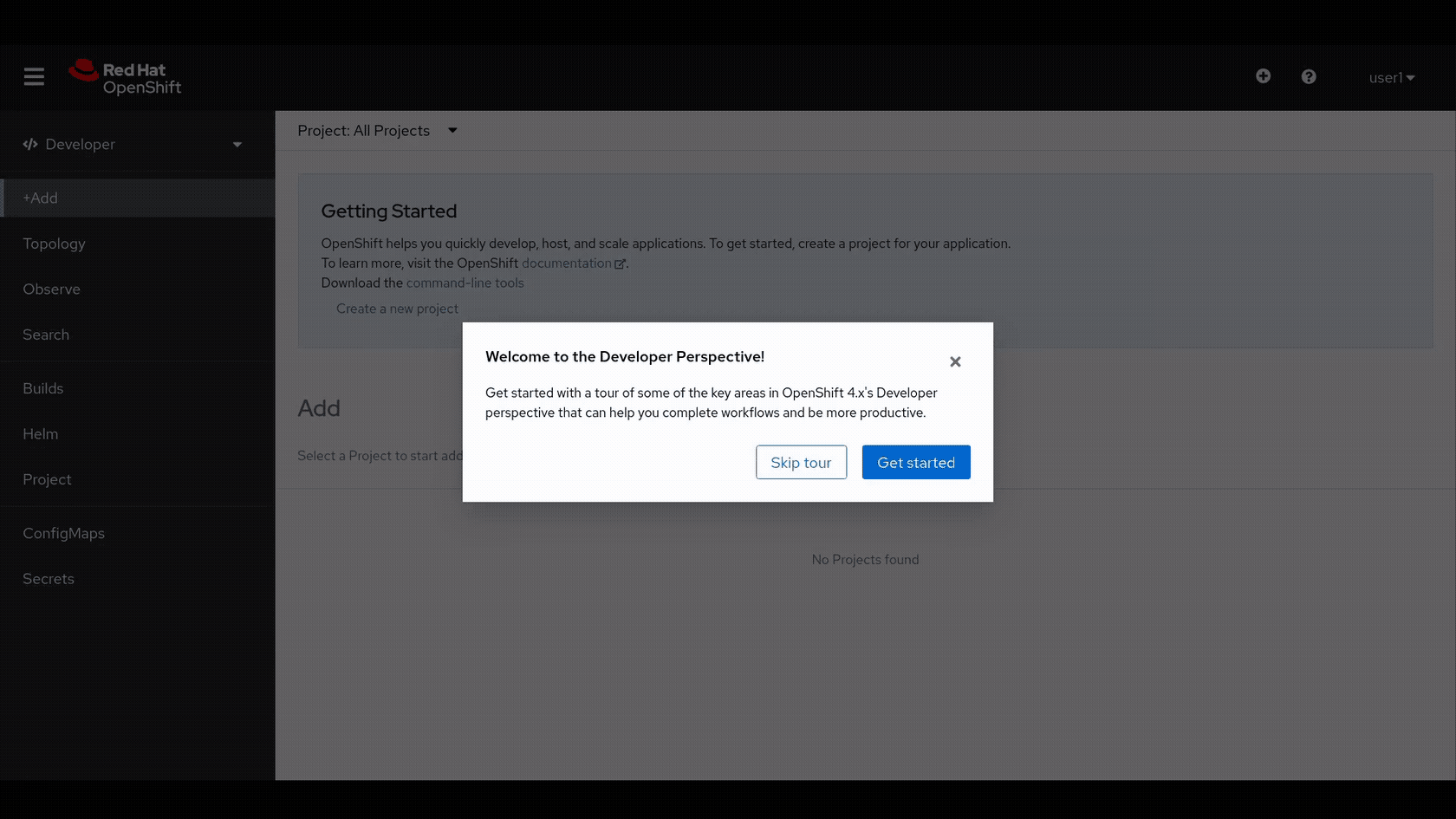Close the welcome dialog with X
Viewport: 1456px width, 819px height.
[954, 361]
